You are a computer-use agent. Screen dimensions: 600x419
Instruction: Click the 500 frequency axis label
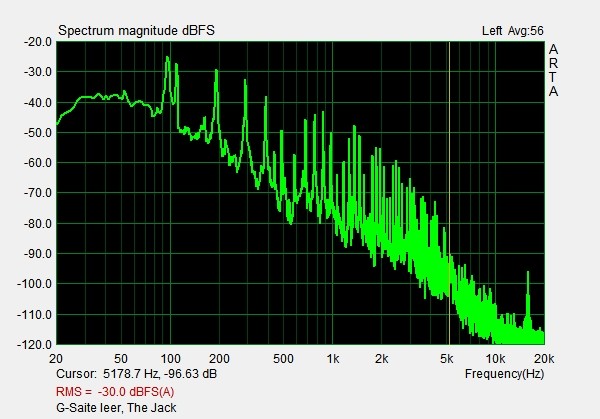pyautogui.click(x=283, y=359)
